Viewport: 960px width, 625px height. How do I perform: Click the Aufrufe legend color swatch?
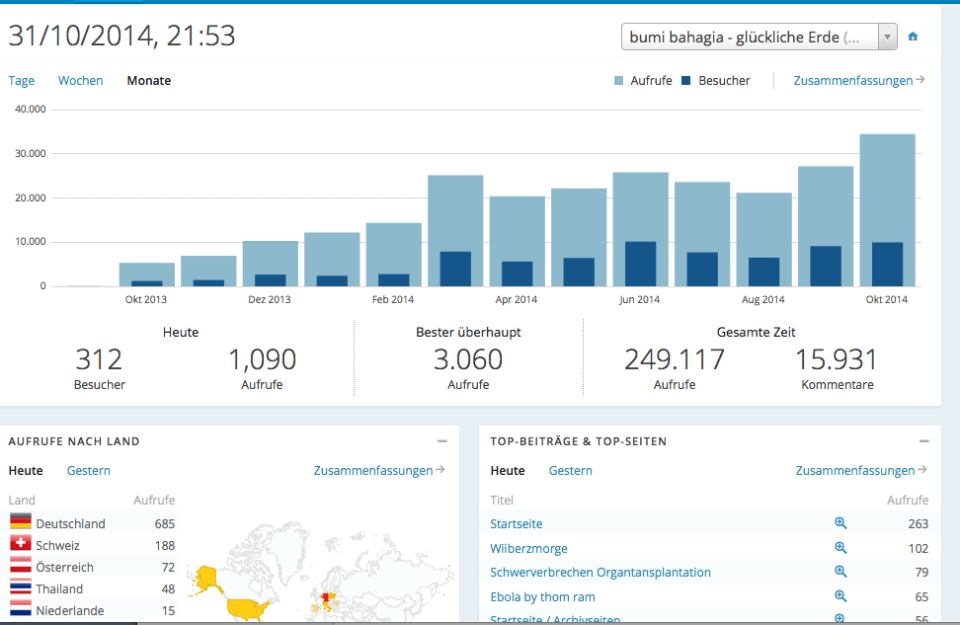tap(620, 81)
